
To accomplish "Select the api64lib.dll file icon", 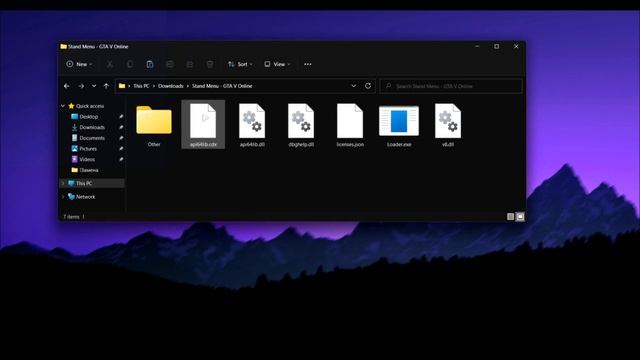I will click(x=252, y=121).
